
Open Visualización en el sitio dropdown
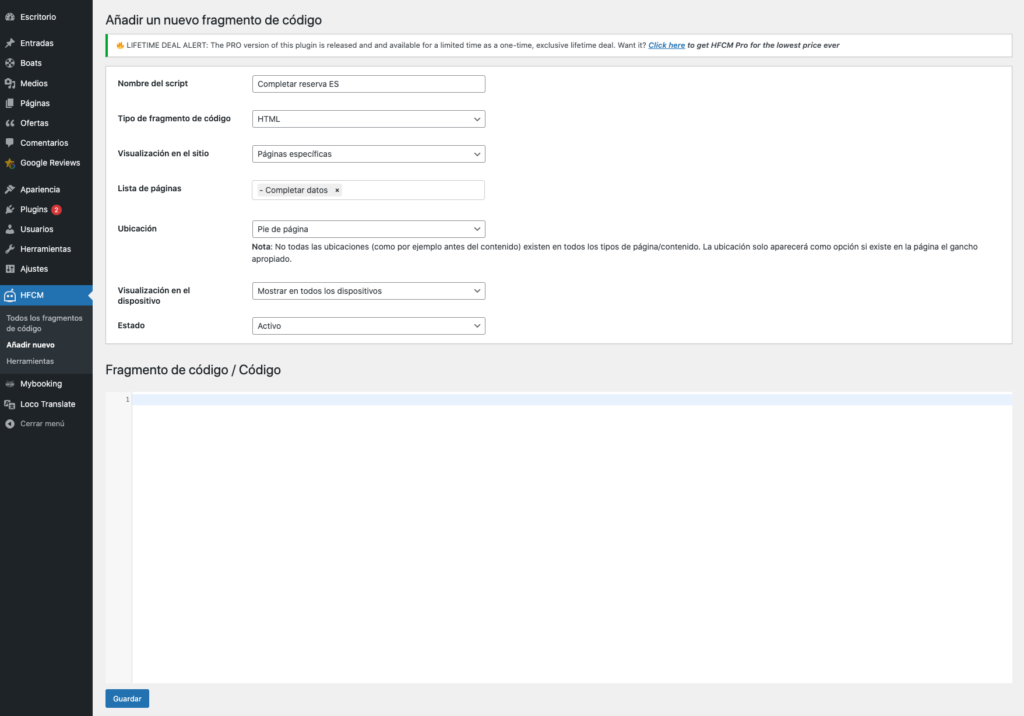[x=368, y=154]
